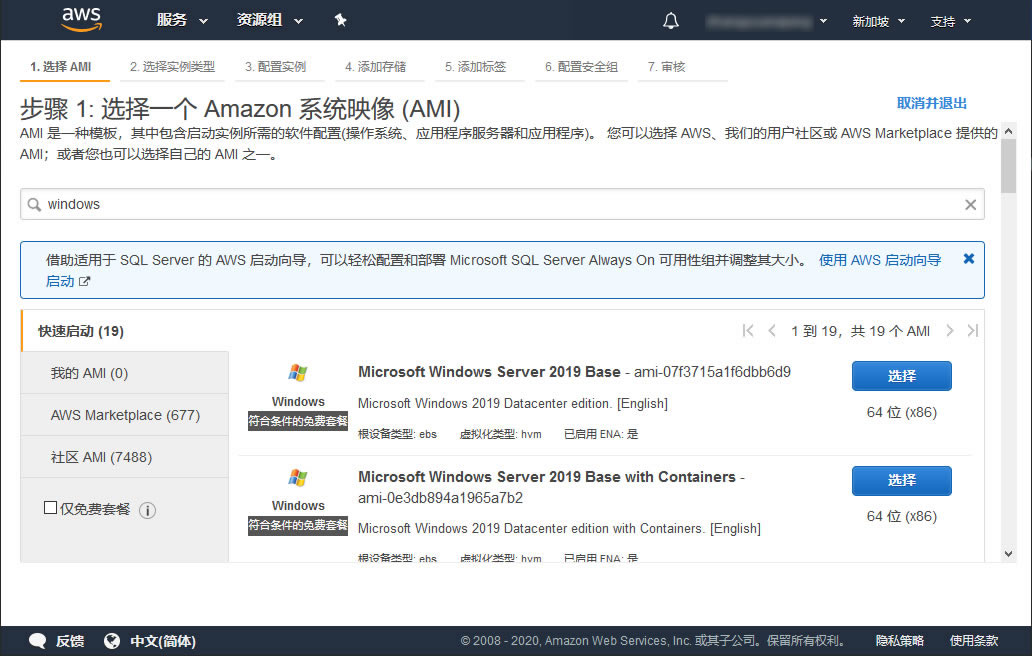Open the blurred account name dropdown

tap(767, 22)
